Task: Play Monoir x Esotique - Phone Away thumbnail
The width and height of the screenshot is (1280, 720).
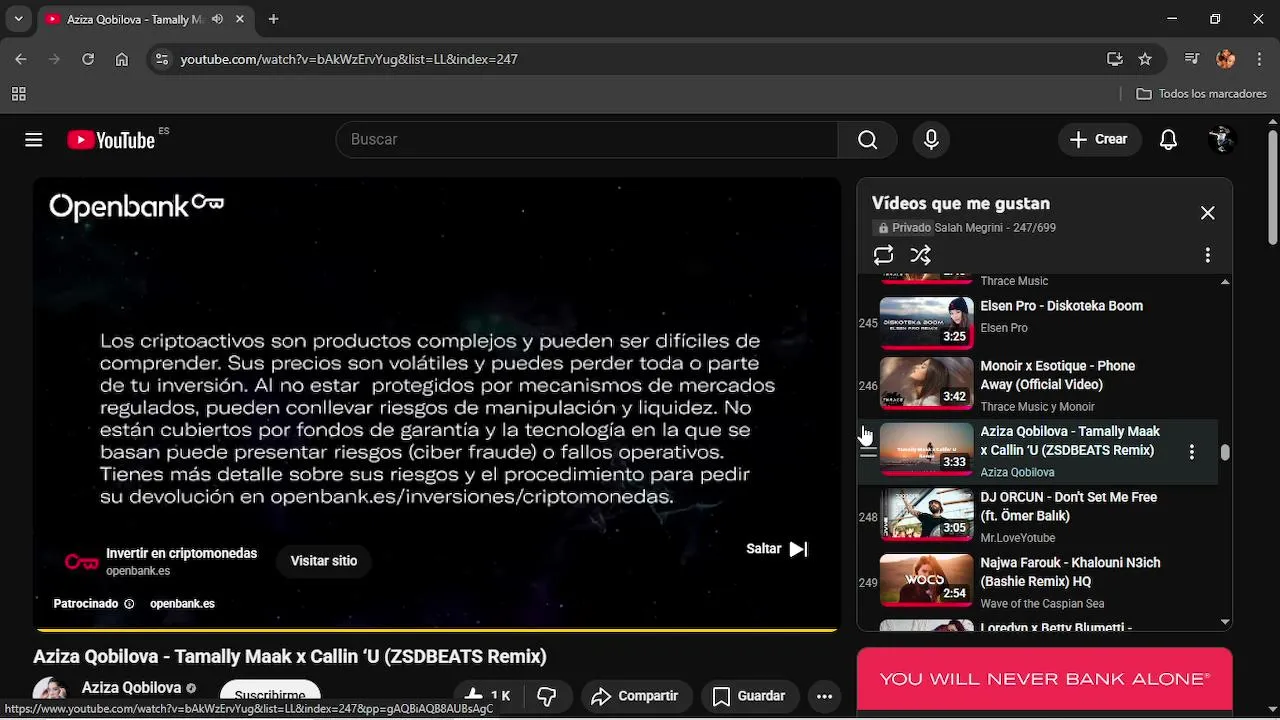Action: click(x=926, y=384)
